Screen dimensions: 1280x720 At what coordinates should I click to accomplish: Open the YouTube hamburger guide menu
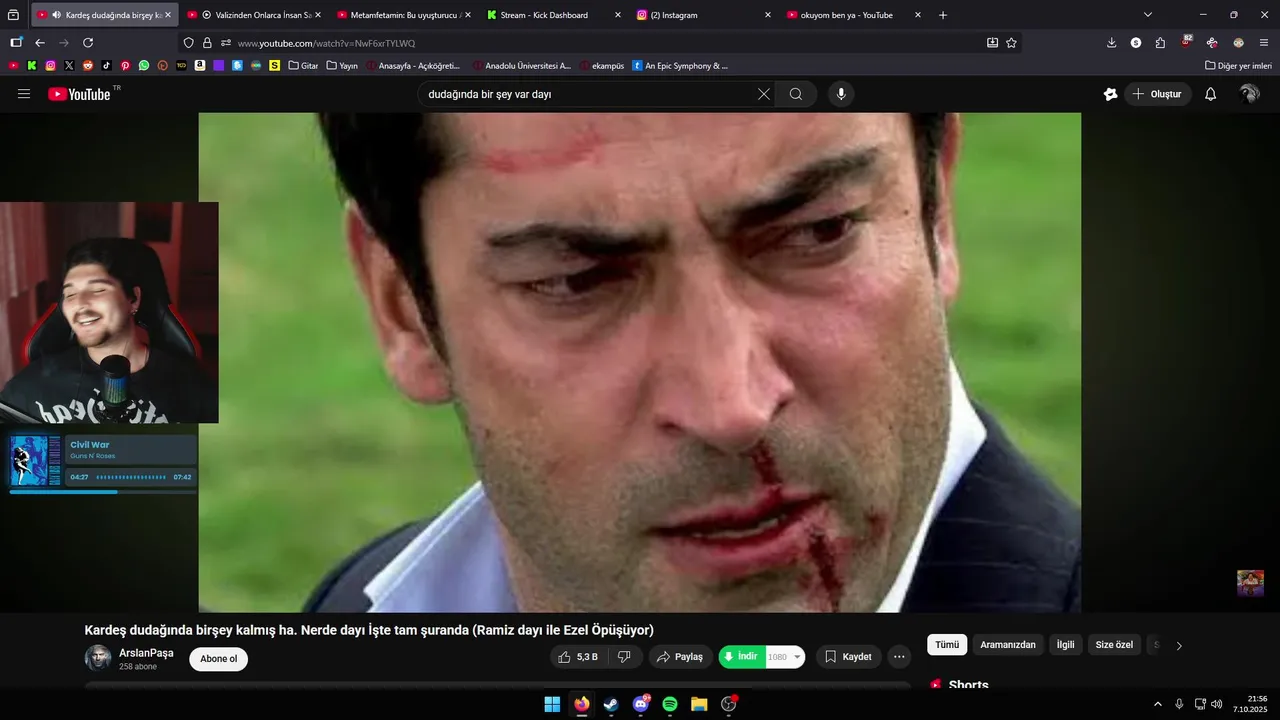(24, 94)
